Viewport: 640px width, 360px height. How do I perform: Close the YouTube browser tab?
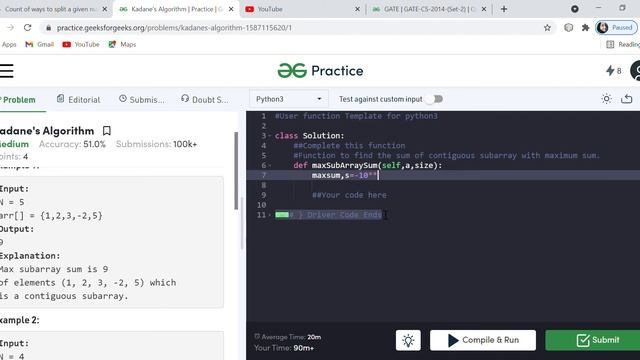click(358, 9)
